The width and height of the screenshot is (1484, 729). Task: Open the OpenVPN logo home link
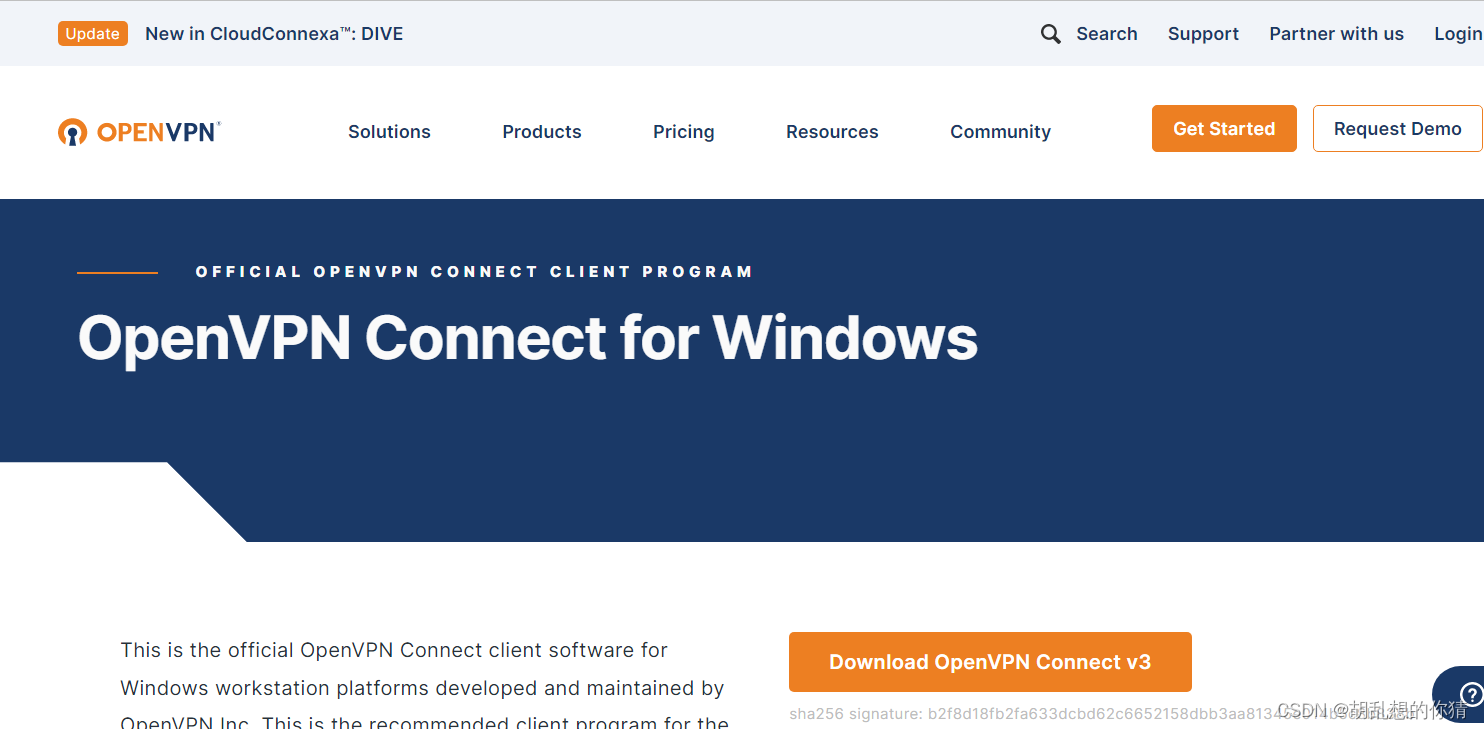139,132
